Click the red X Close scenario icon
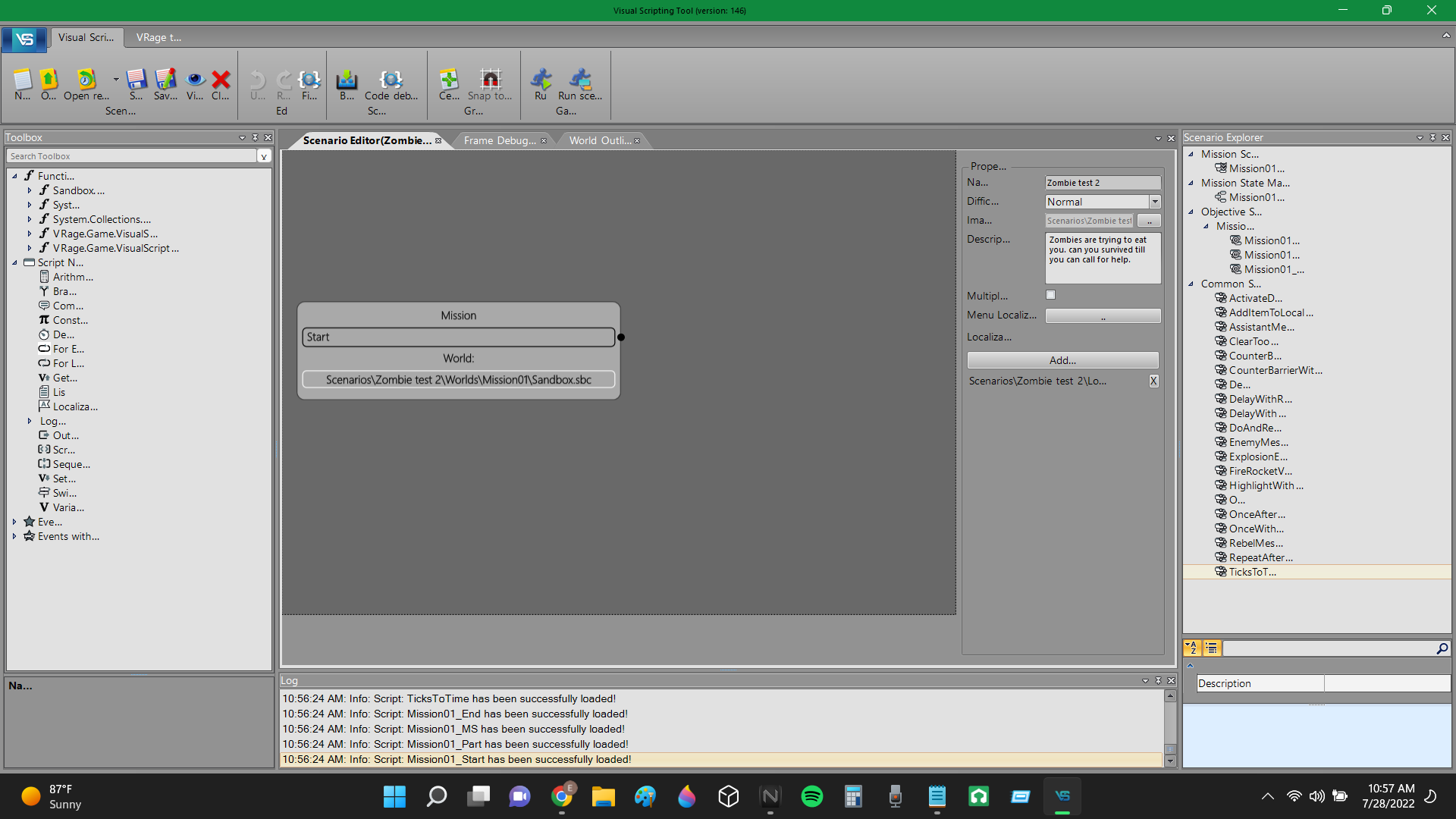This screenshot has height=819, width=1456. pyautogui.click(x=221, y=80)
